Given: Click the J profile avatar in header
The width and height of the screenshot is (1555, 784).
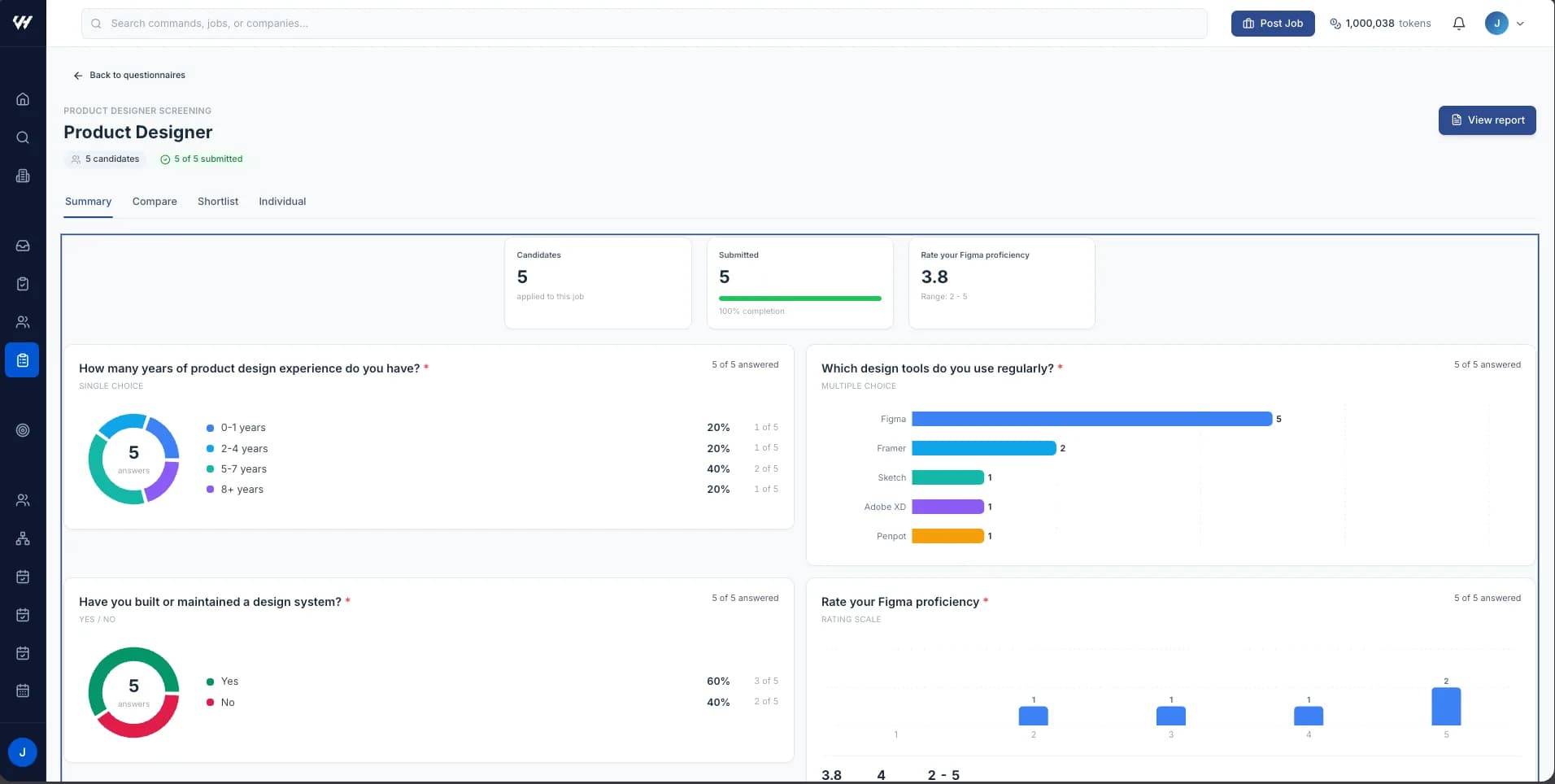Looking at the screenshot, I should 1496,24.
